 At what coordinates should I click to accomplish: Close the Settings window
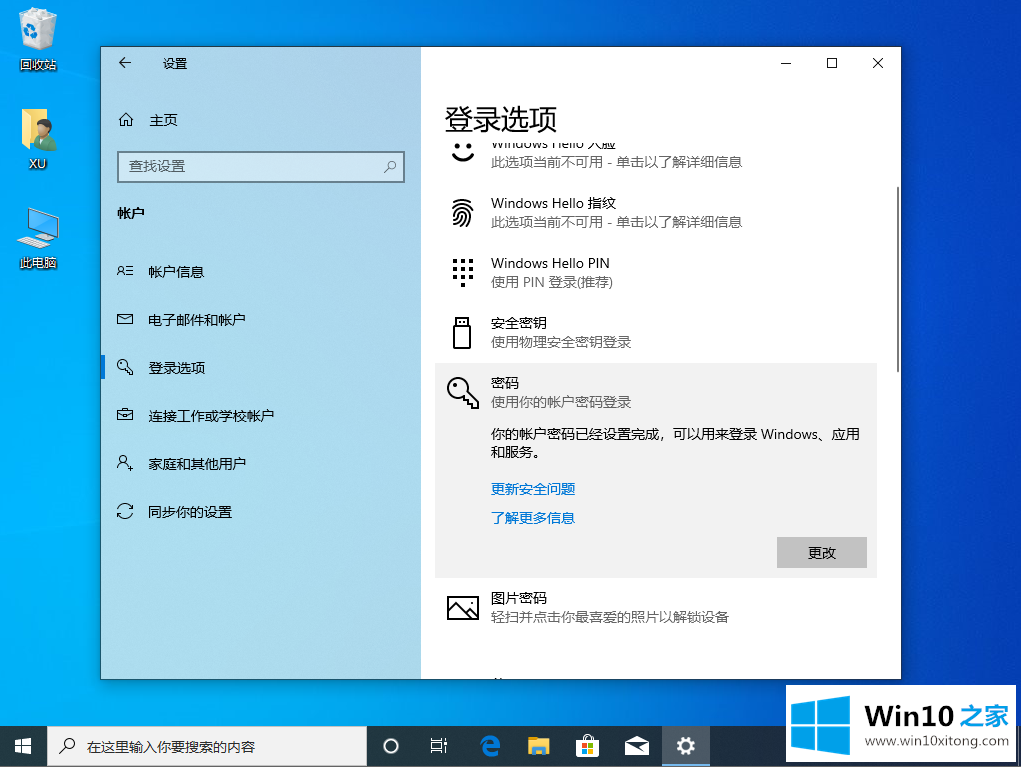(x=878, y=63)
